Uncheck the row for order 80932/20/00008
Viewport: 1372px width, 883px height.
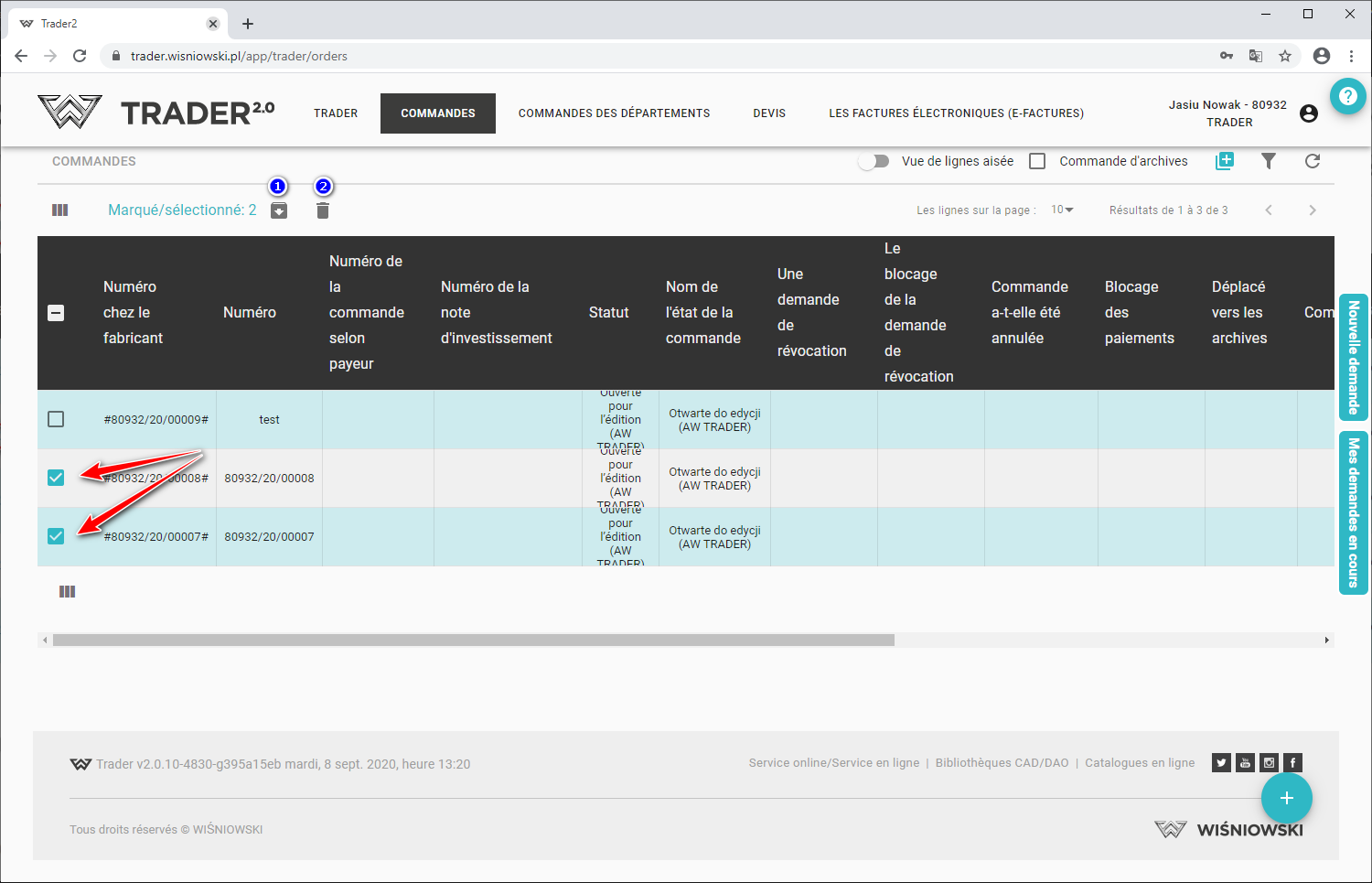[56, 478]
